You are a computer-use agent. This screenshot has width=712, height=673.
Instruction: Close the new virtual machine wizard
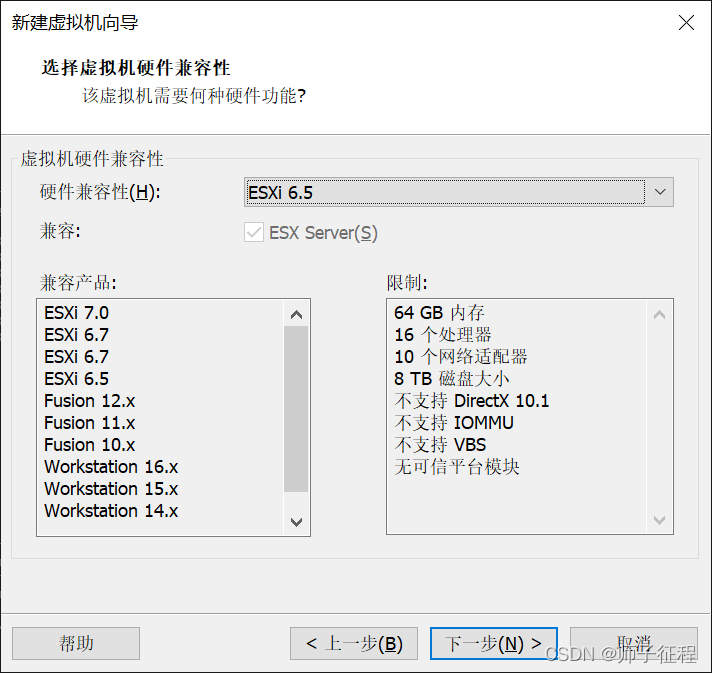(686, 22)
